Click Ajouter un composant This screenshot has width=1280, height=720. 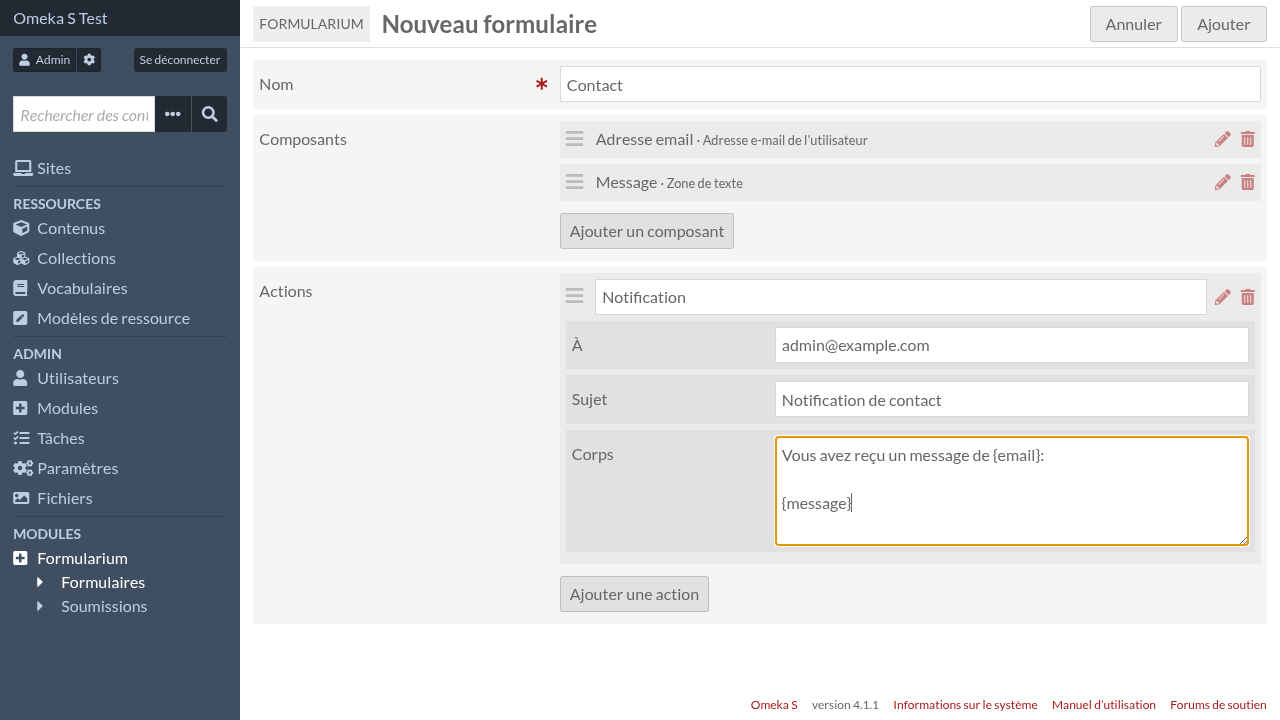point(646,230)
